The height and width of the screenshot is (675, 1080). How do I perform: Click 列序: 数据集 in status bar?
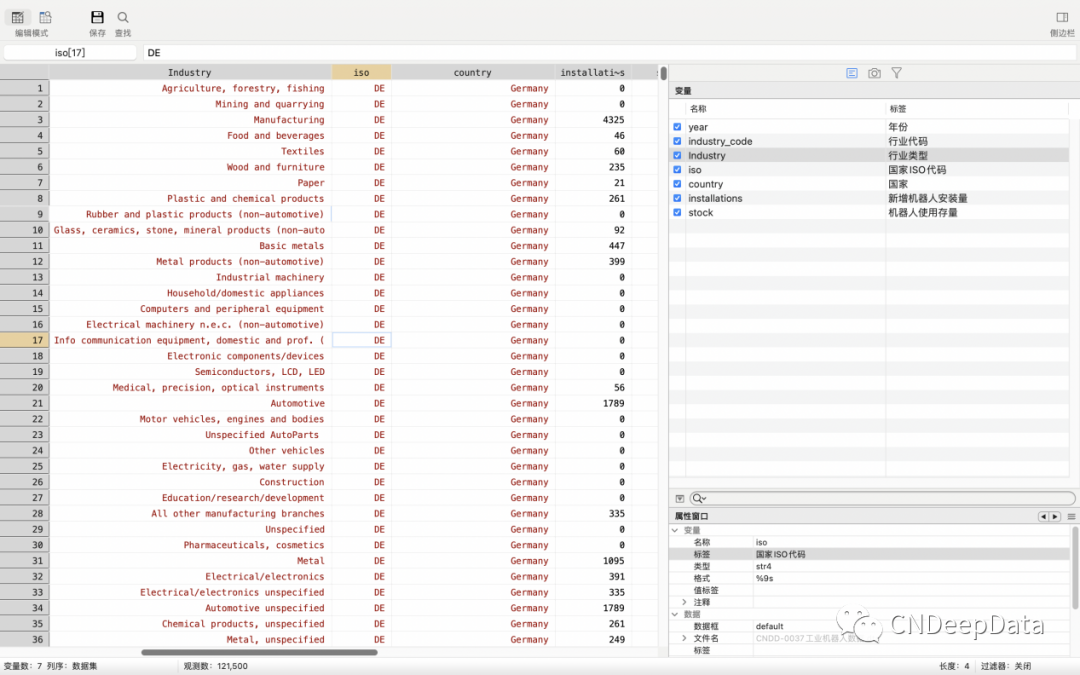click(72, 666)
